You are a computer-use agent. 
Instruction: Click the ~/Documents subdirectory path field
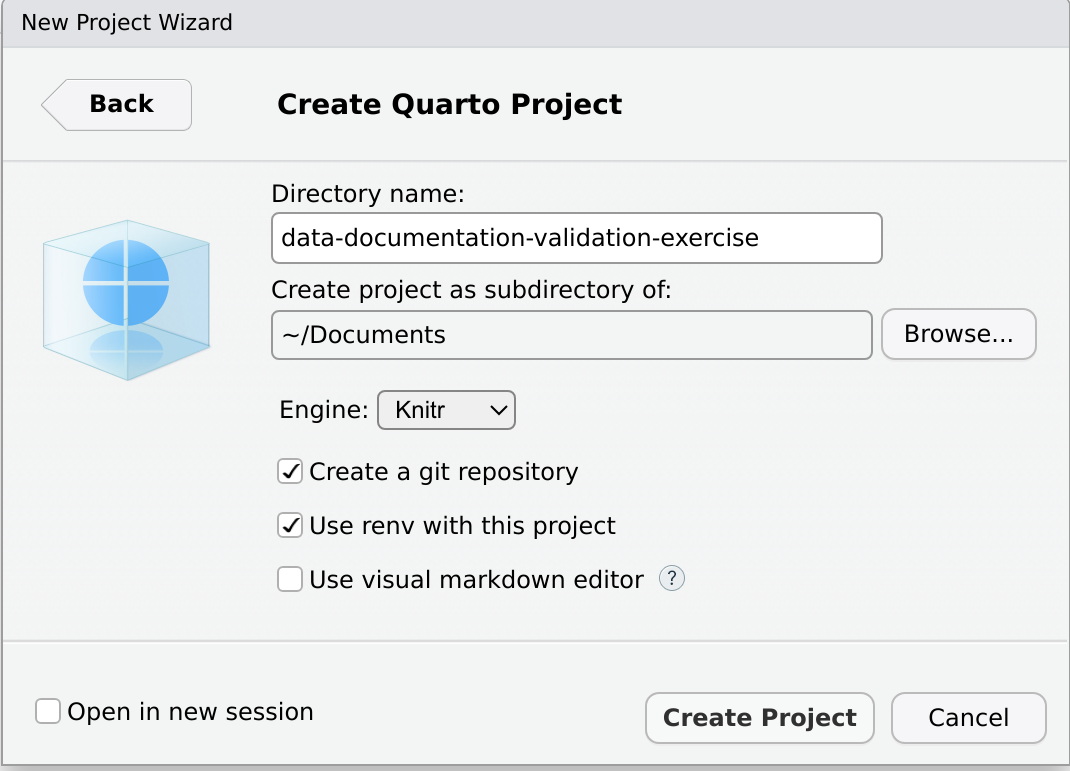pyautogui.click(x=571, y=334)
